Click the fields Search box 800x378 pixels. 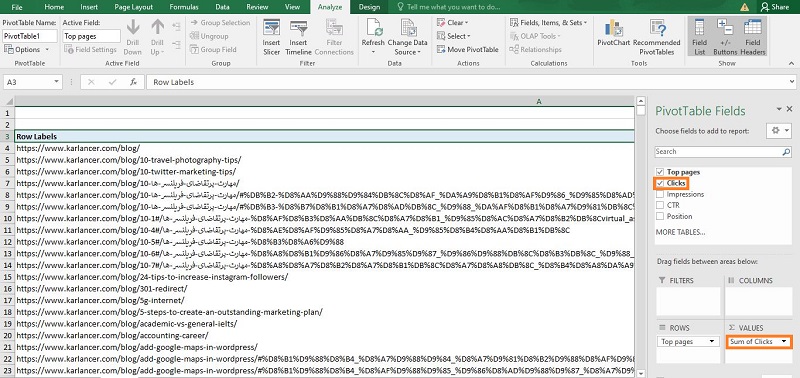coord(718,152)
